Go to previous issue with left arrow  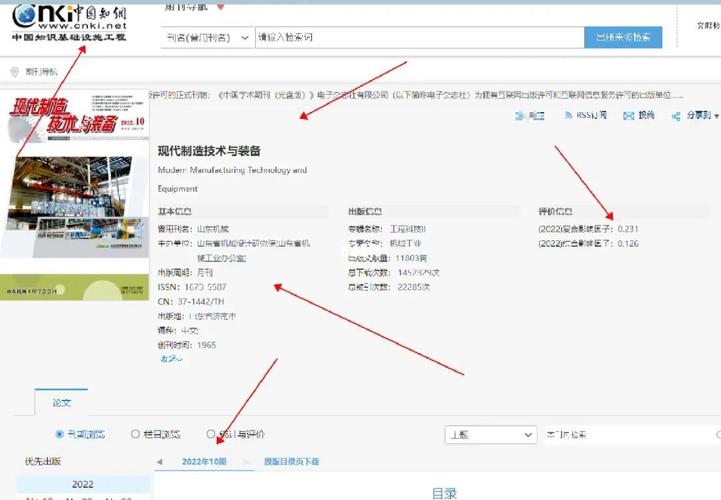[160, 462]
